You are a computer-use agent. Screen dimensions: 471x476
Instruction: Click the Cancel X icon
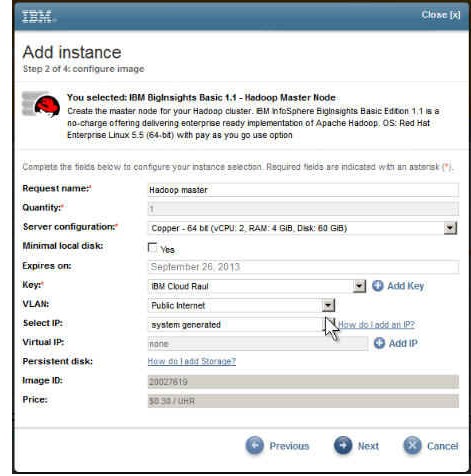point(412,445)
